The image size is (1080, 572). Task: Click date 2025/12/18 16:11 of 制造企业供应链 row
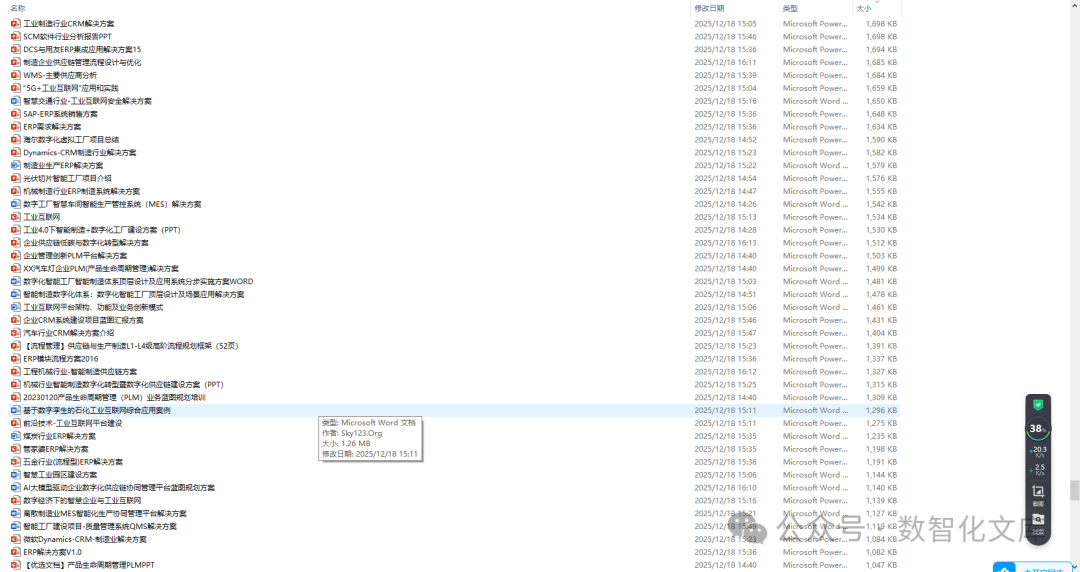[725, 62]
